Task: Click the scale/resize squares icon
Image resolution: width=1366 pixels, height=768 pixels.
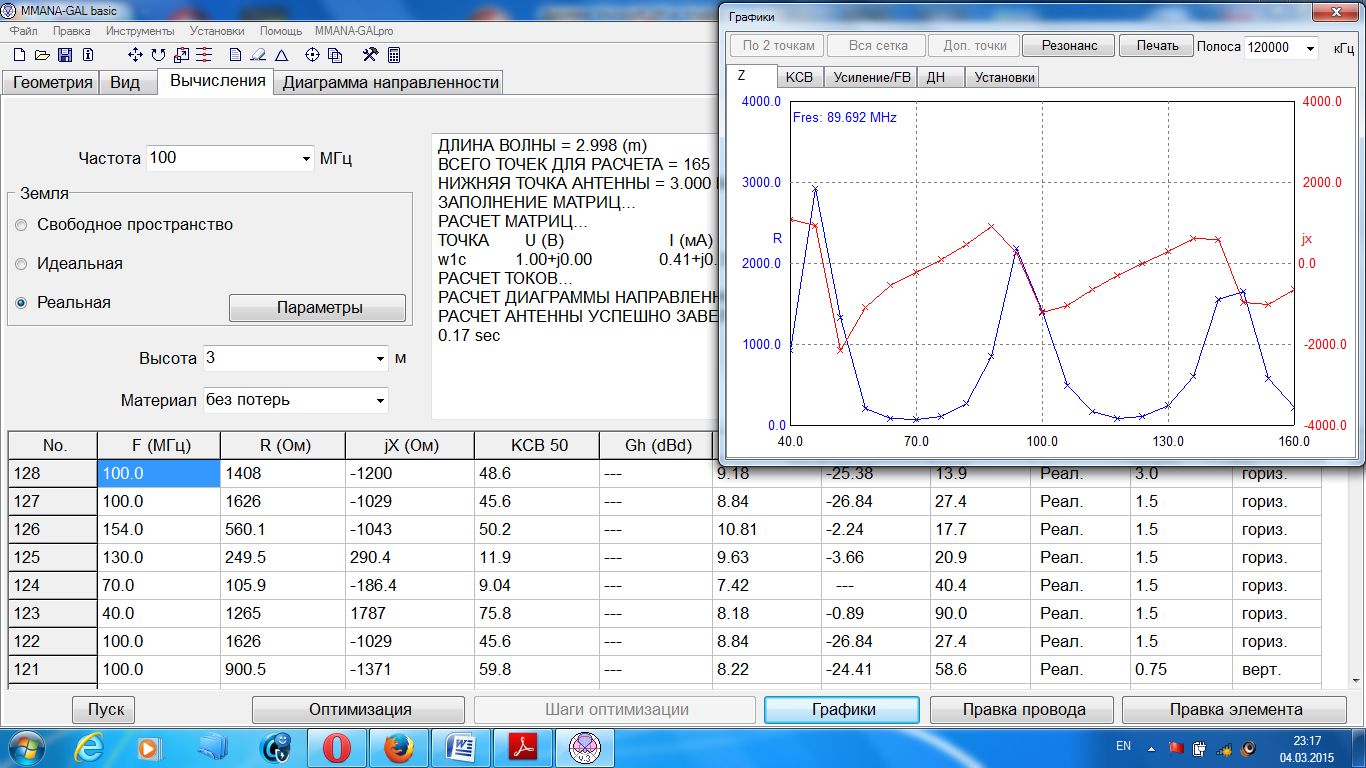Action: point(182,55)
